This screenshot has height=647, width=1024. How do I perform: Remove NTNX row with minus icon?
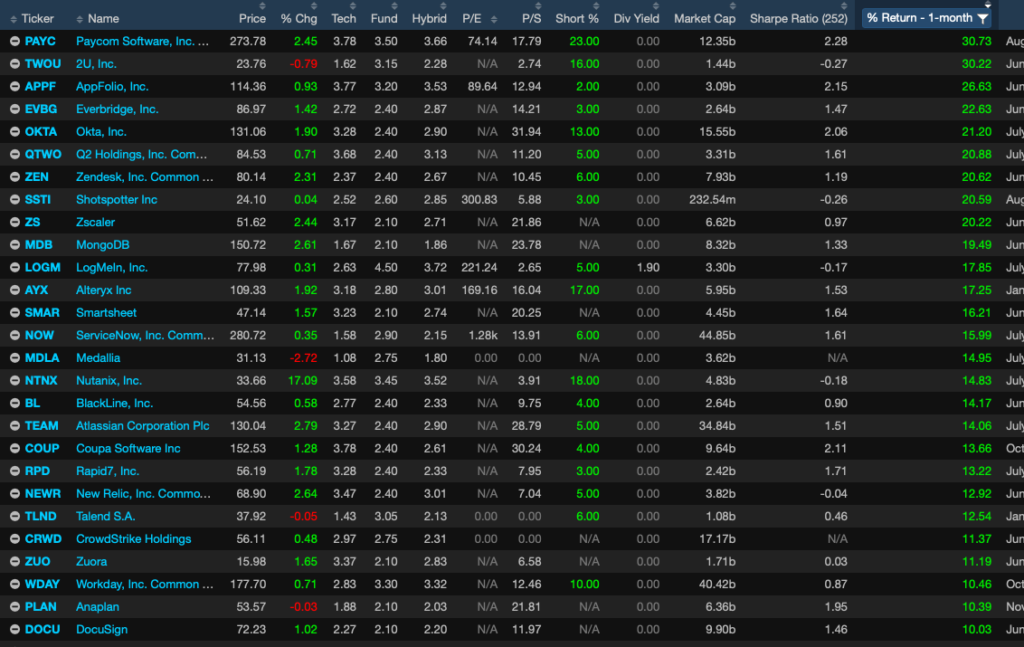click(x=14, y=381)
